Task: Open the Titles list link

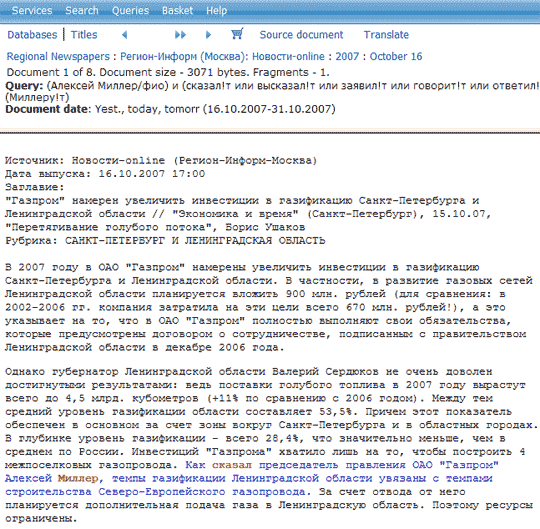Action: pos(84,35)
